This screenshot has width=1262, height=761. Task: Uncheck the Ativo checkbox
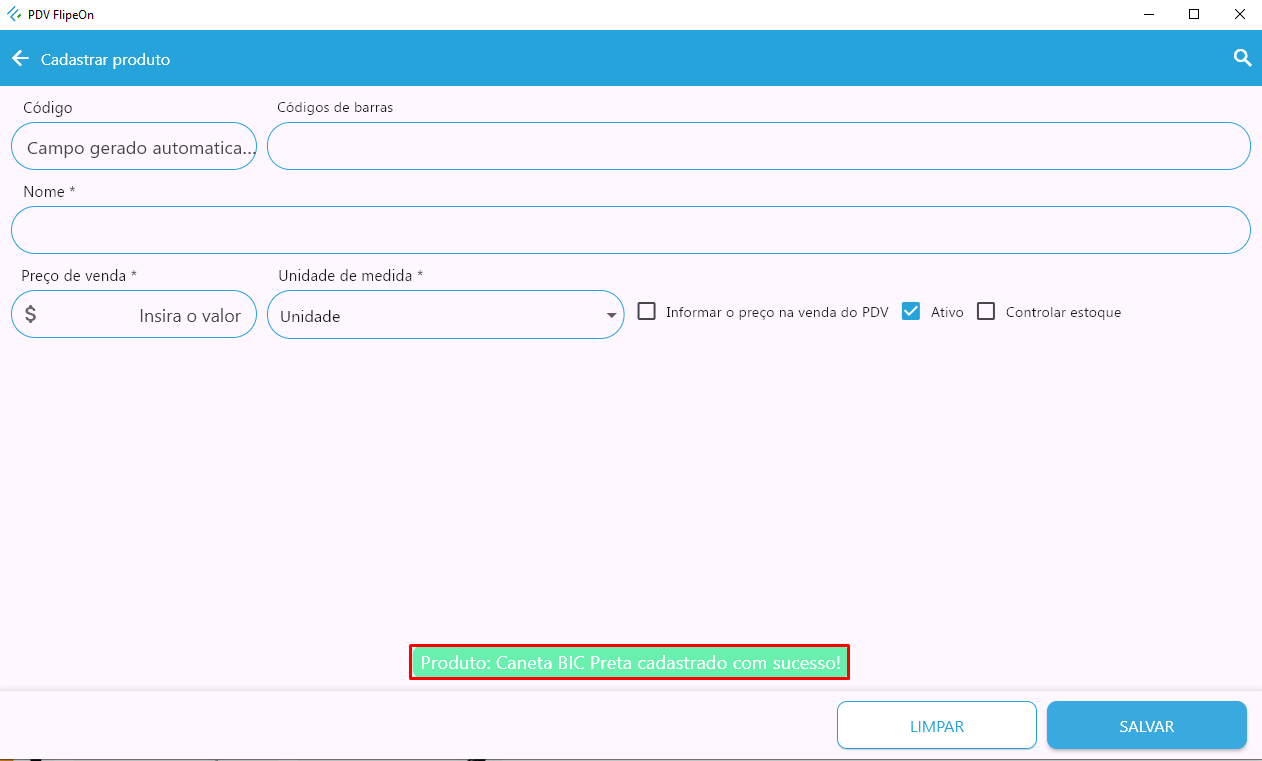(910, 312)
